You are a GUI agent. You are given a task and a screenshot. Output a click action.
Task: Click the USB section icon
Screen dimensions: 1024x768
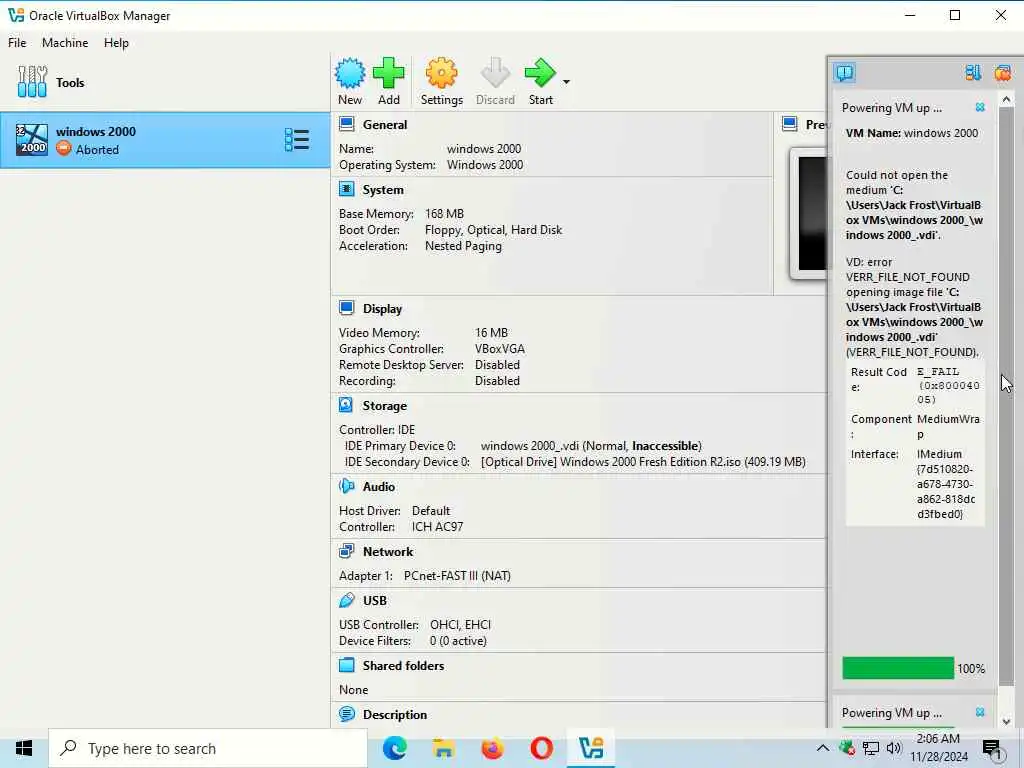tap(347, 600)
